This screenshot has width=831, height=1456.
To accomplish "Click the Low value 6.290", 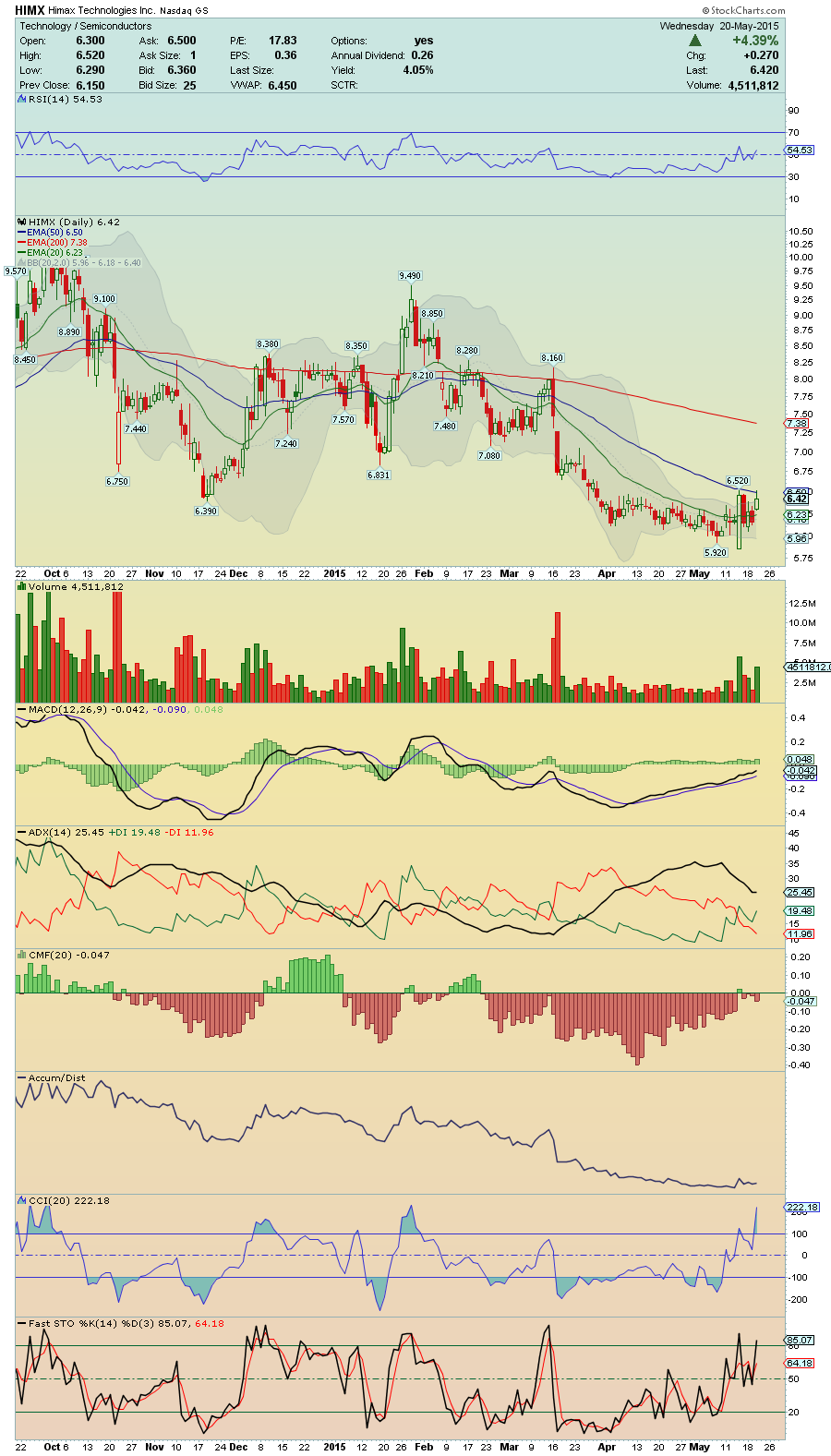I will 90,70.
